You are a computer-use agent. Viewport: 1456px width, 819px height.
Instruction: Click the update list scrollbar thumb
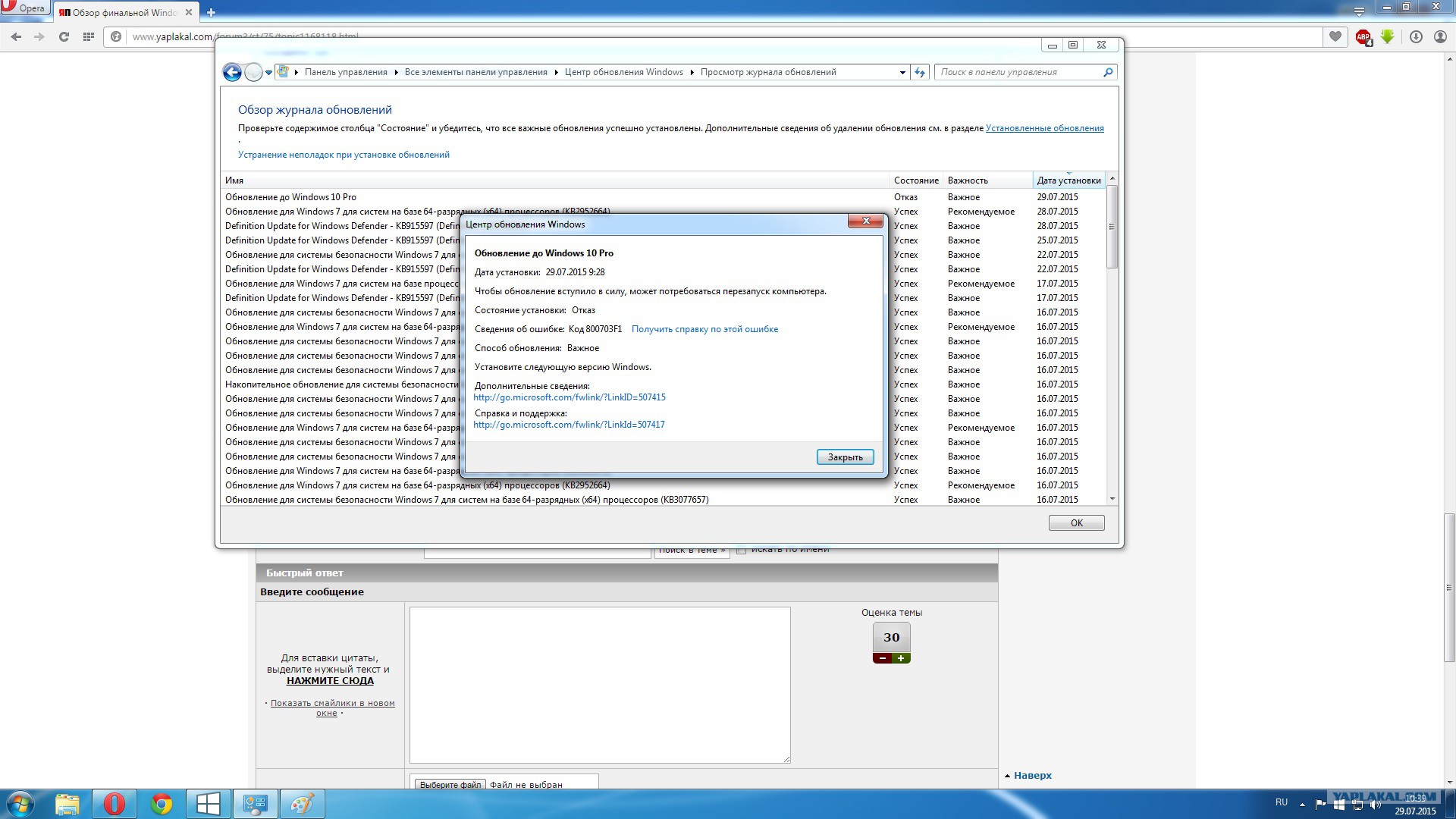(1112, 227)
